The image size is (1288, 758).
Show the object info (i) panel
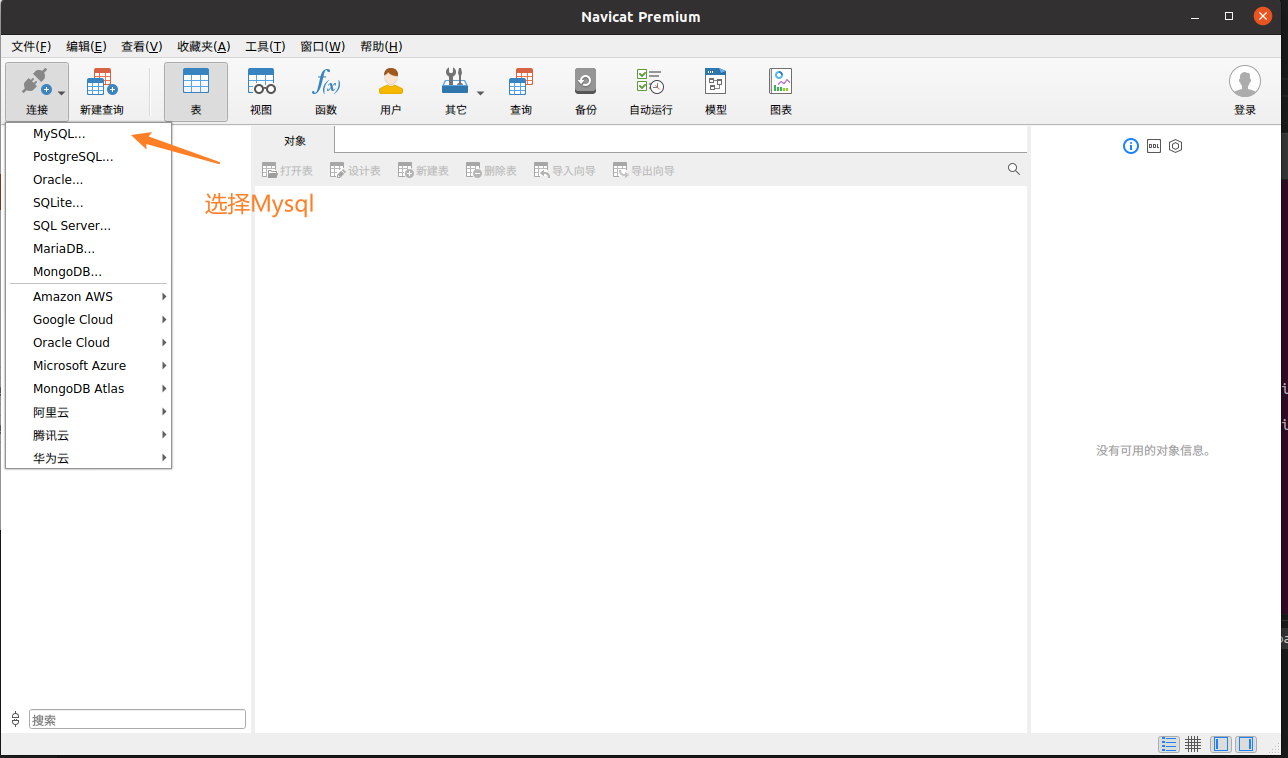[1131, 146]
